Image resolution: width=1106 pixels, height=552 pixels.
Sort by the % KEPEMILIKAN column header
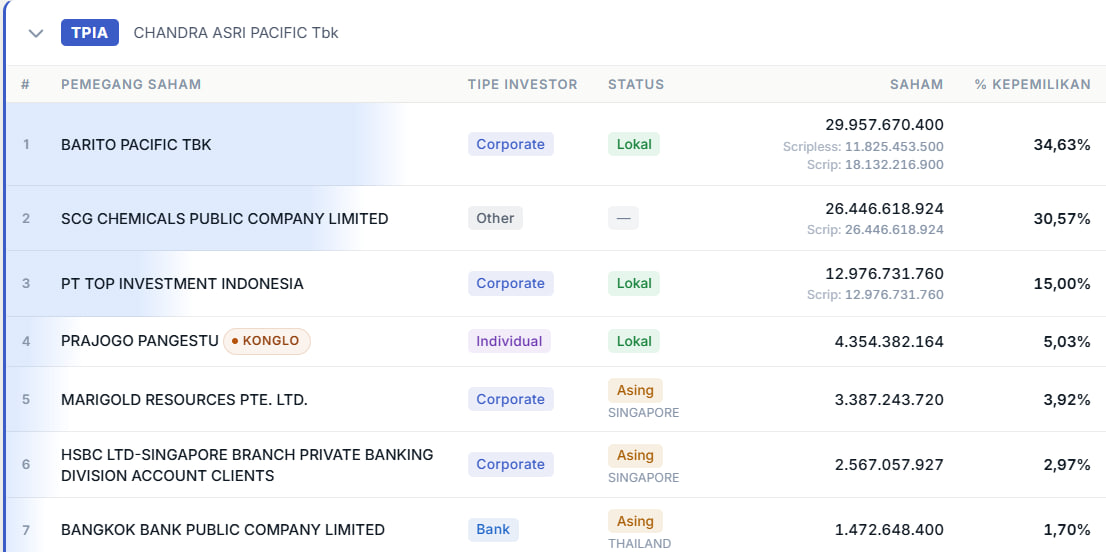coord(1032,84)
